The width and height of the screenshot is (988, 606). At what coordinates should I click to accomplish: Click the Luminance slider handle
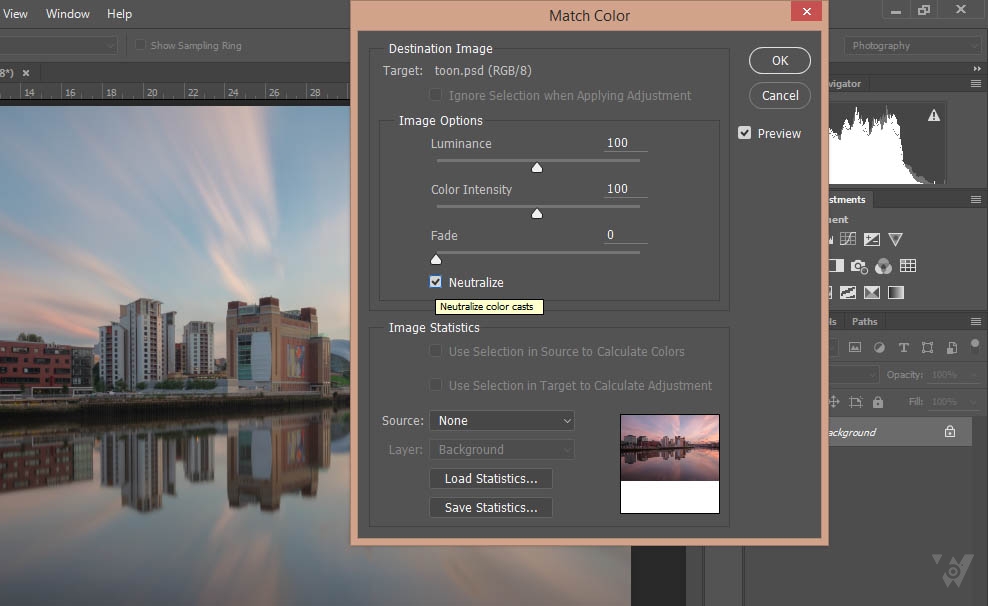point(537,168)
